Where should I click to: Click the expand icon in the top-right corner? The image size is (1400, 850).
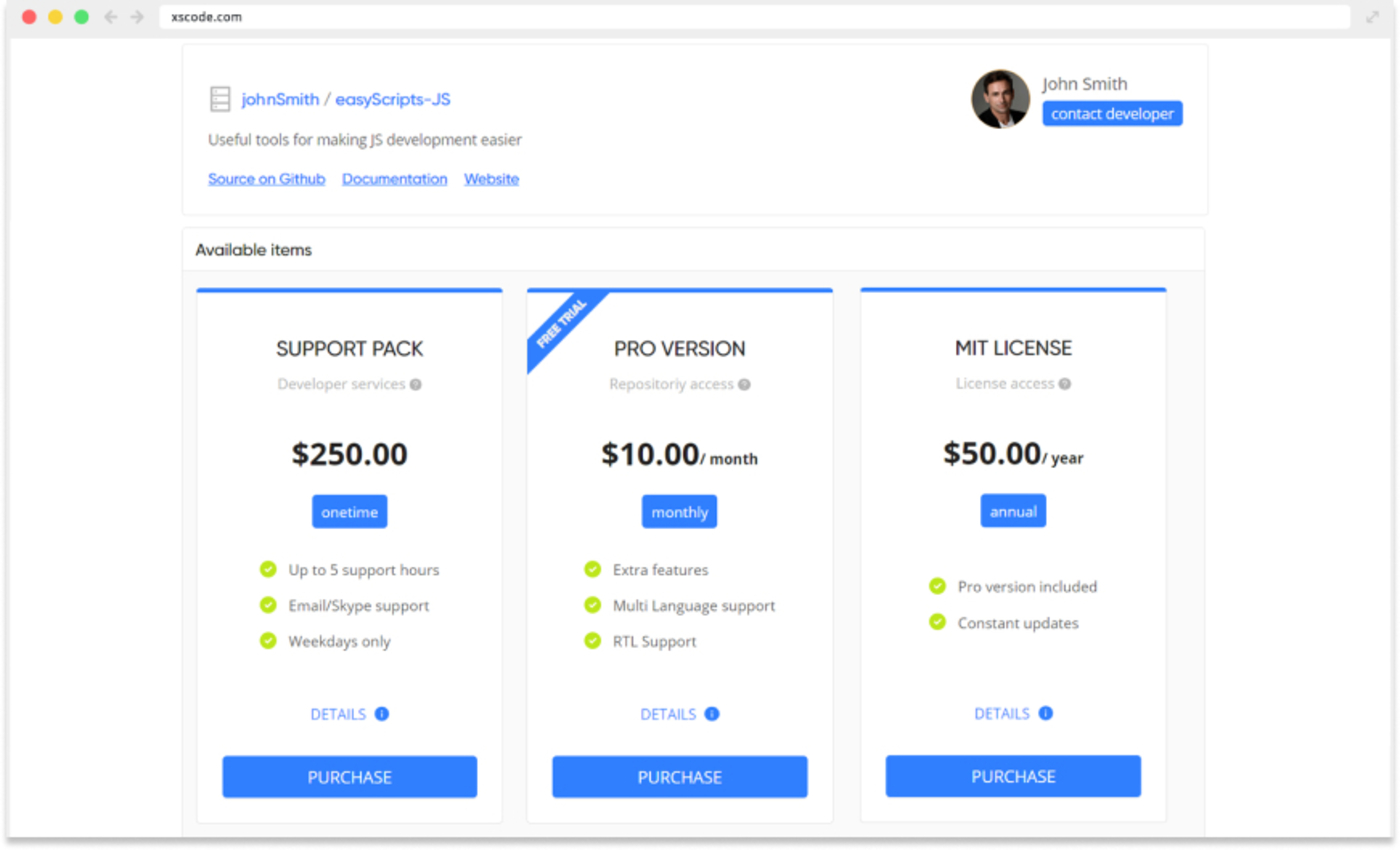1372,17
